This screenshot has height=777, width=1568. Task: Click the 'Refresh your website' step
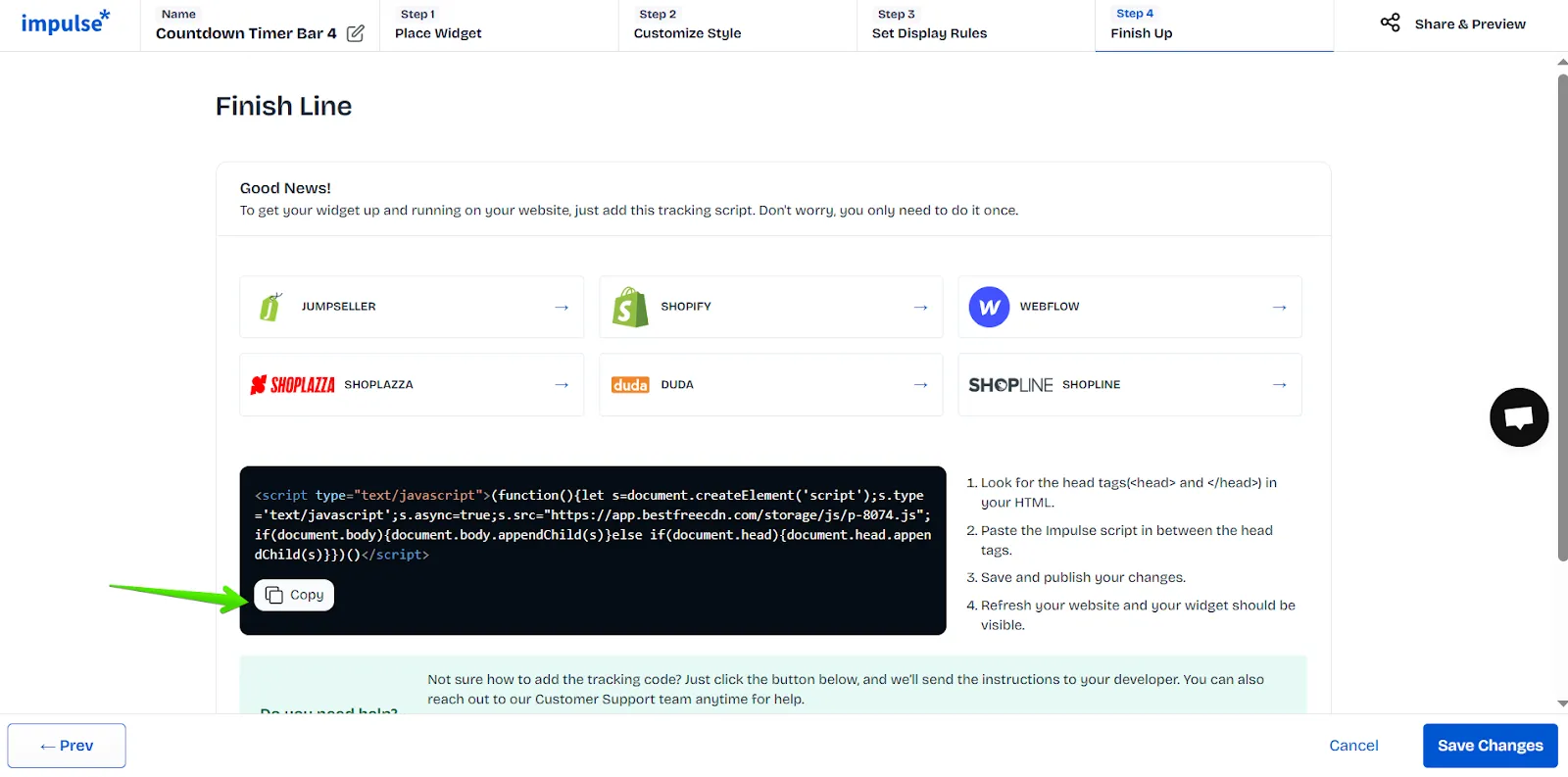[1138, 615]
